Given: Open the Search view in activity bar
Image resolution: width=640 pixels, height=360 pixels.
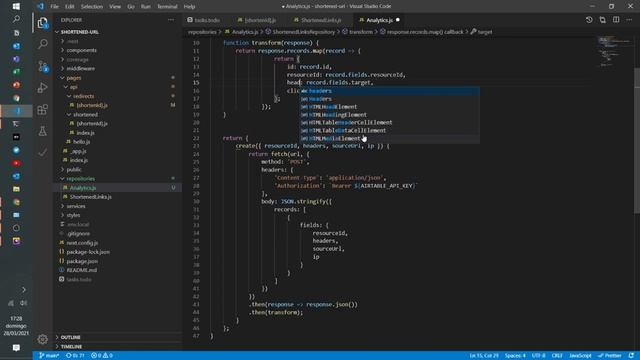Looking at the screenshot, I should pos(42,44).
